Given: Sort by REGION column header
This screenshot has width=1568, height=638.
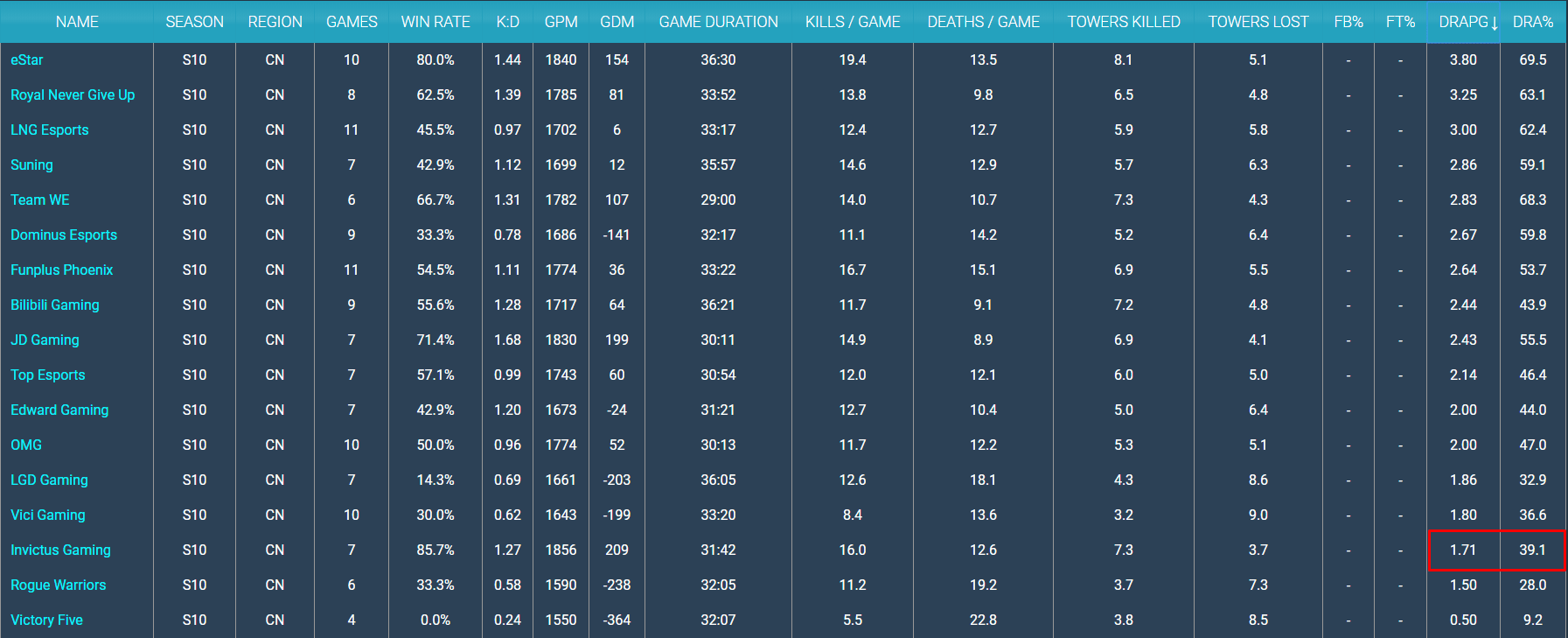Looking at the screenshot, I should [275, 22].
